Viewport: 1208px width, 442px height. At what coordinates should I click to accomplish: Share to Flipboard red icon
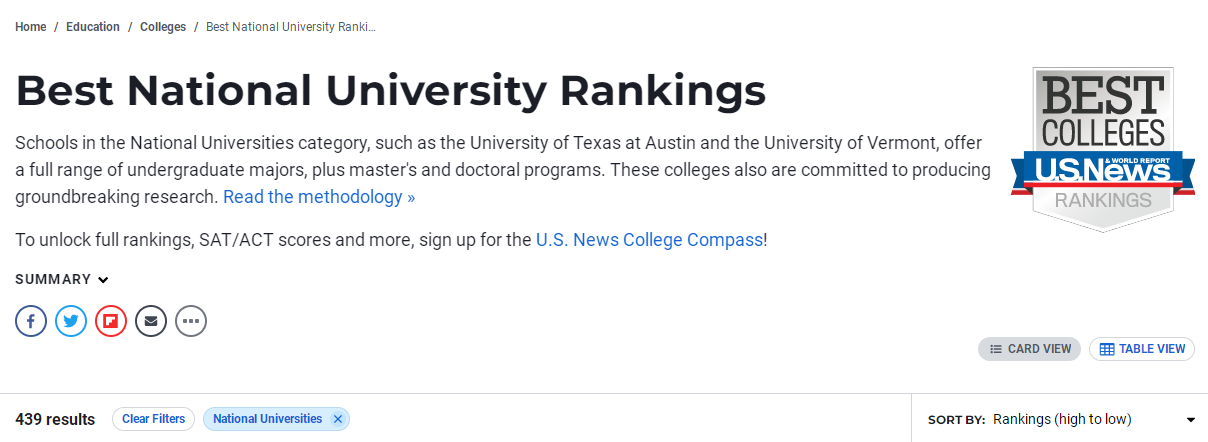click(x=111, y=321)
